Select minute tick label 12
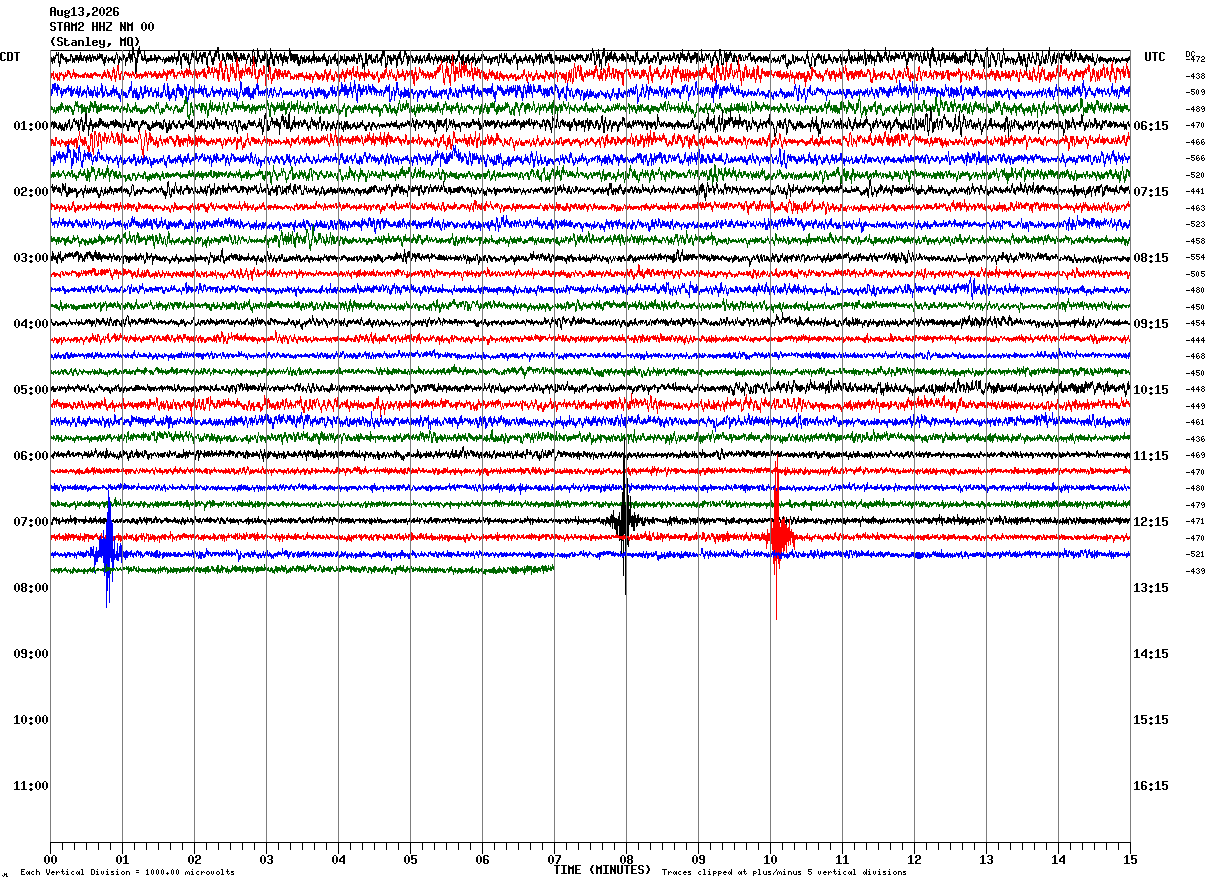Image resolution: width=1210 pixels, height=886 pixels. click(914, 859)
